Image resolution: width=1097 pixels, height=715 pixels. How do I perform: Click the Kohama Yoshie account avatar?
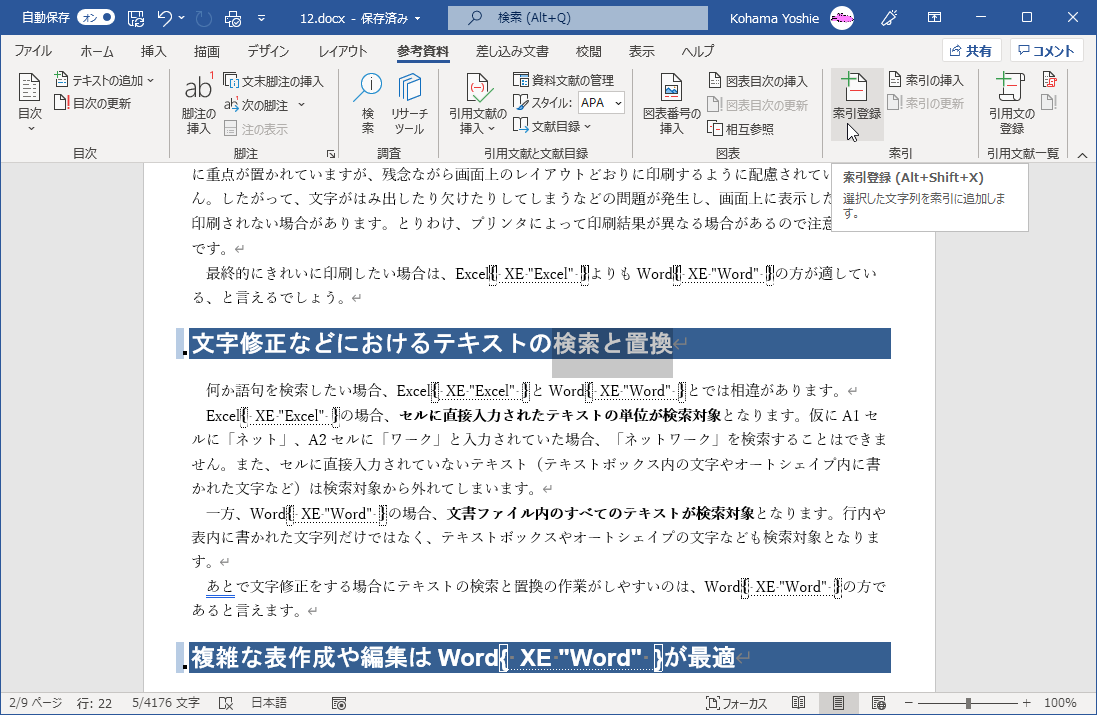(842, 18)
